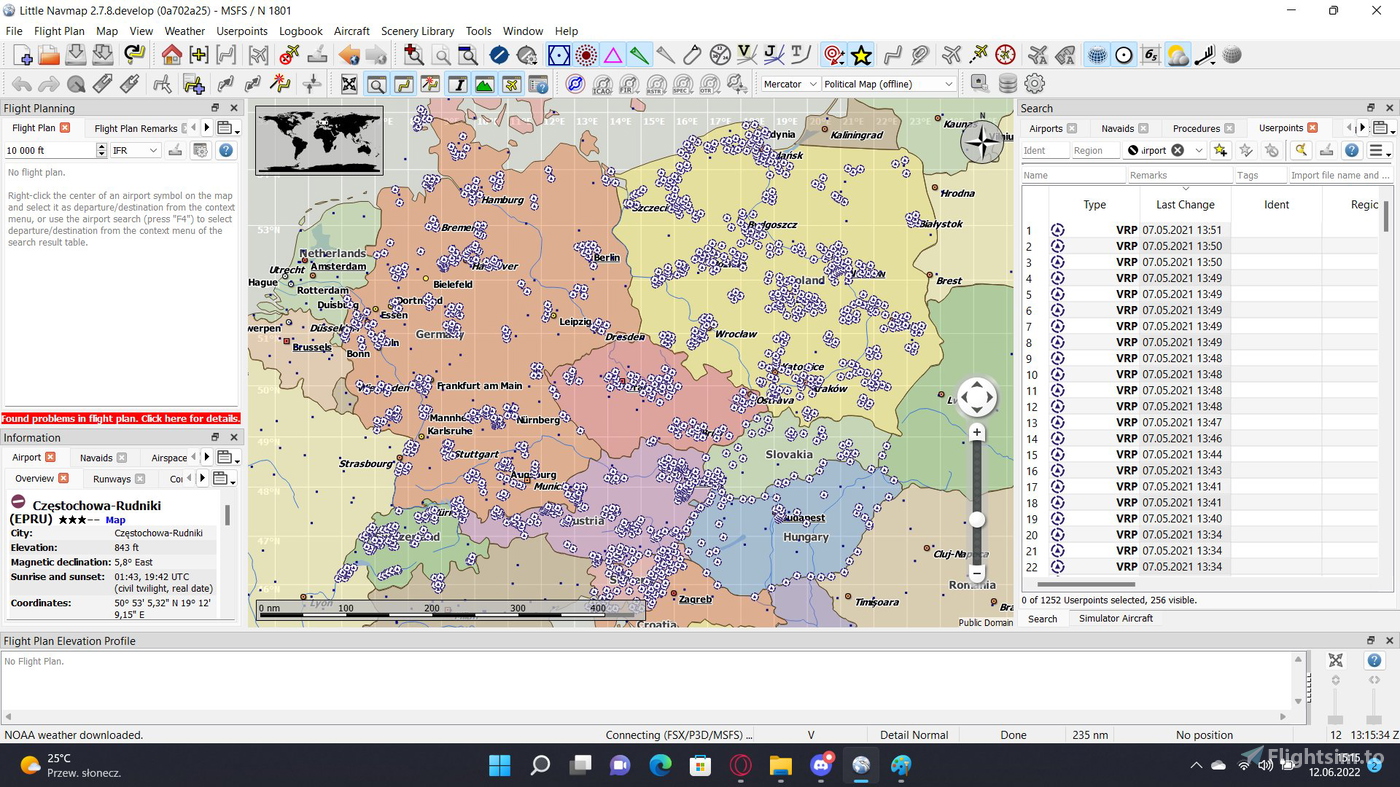Toggle Victor airways display with V icon
The image size is (1400, 787).
744,55
